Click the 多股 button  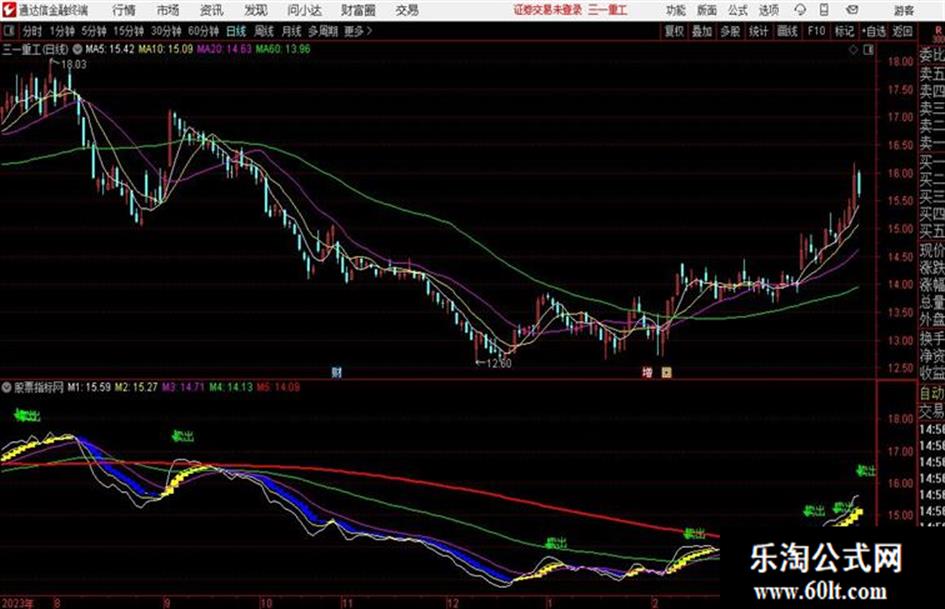[x=730, y=31]
